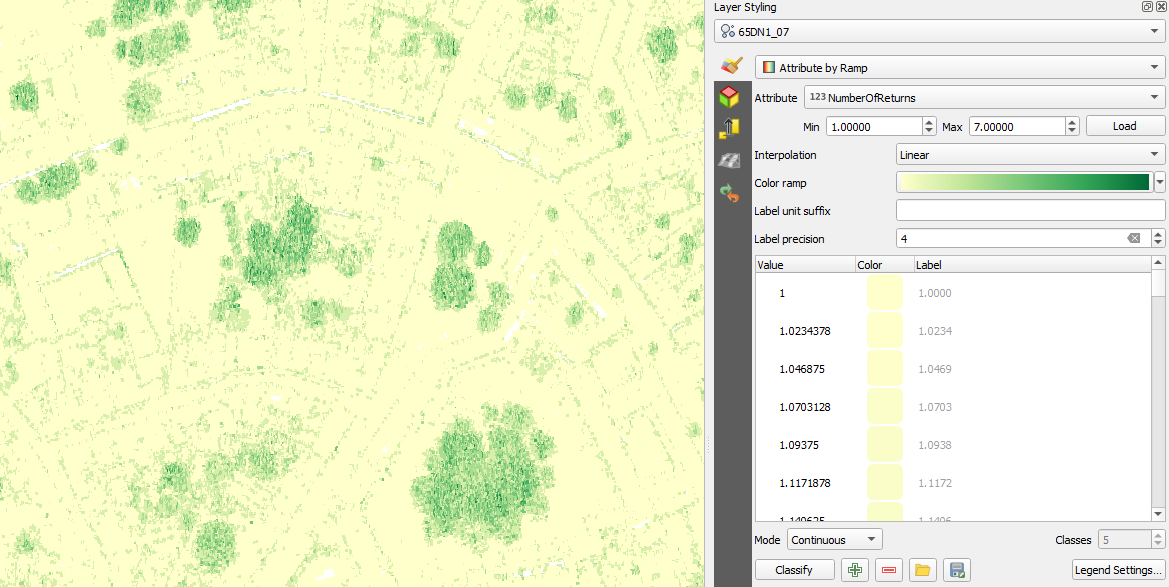Click color swatch for value 1

[x=885, y=293]
